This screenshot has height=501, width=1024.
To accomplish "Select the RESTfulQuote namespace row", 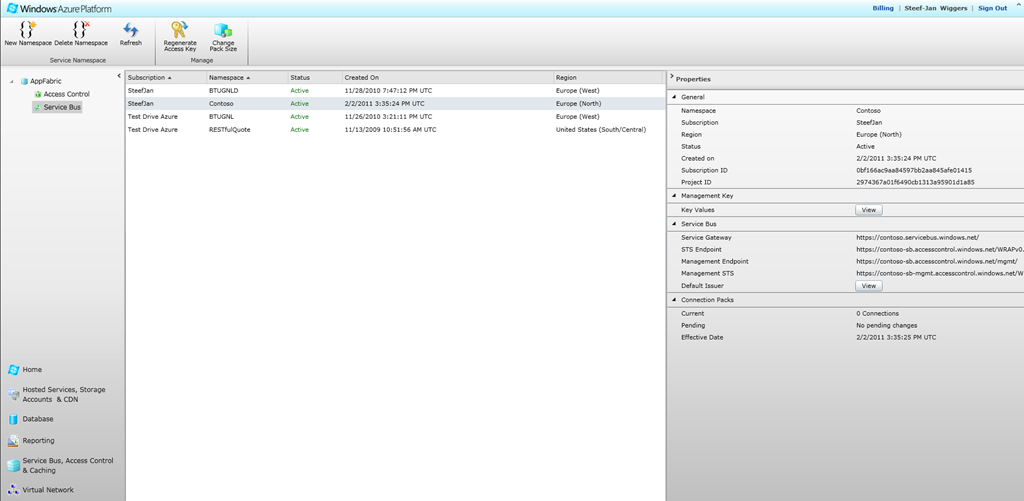I will [394, 130].
